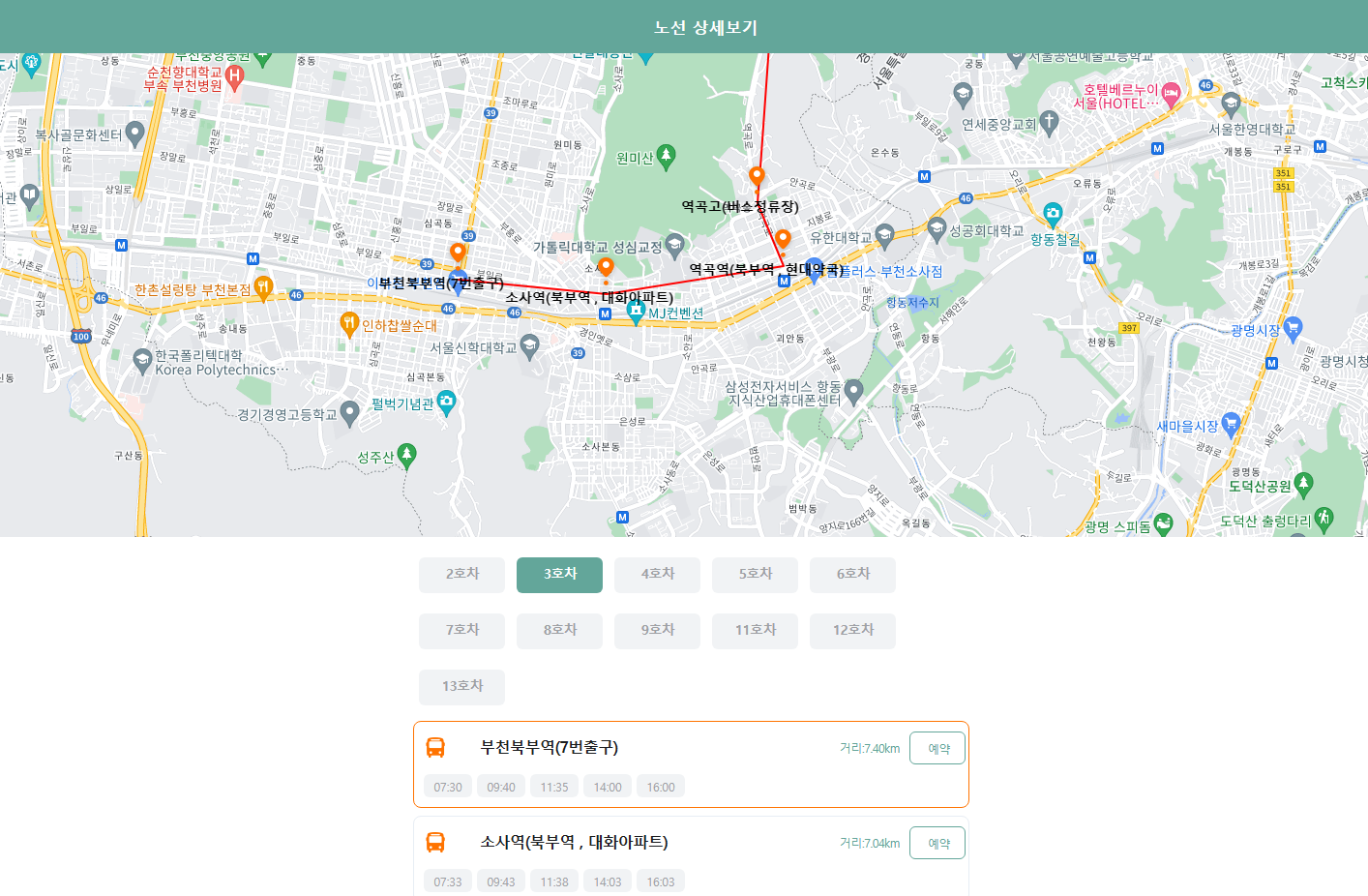The height and width of the screenshot is (896, 1368).
Task: Click the 도덕산공원 green park pin
Action: pyautogui.click(x=1304, y=485)
